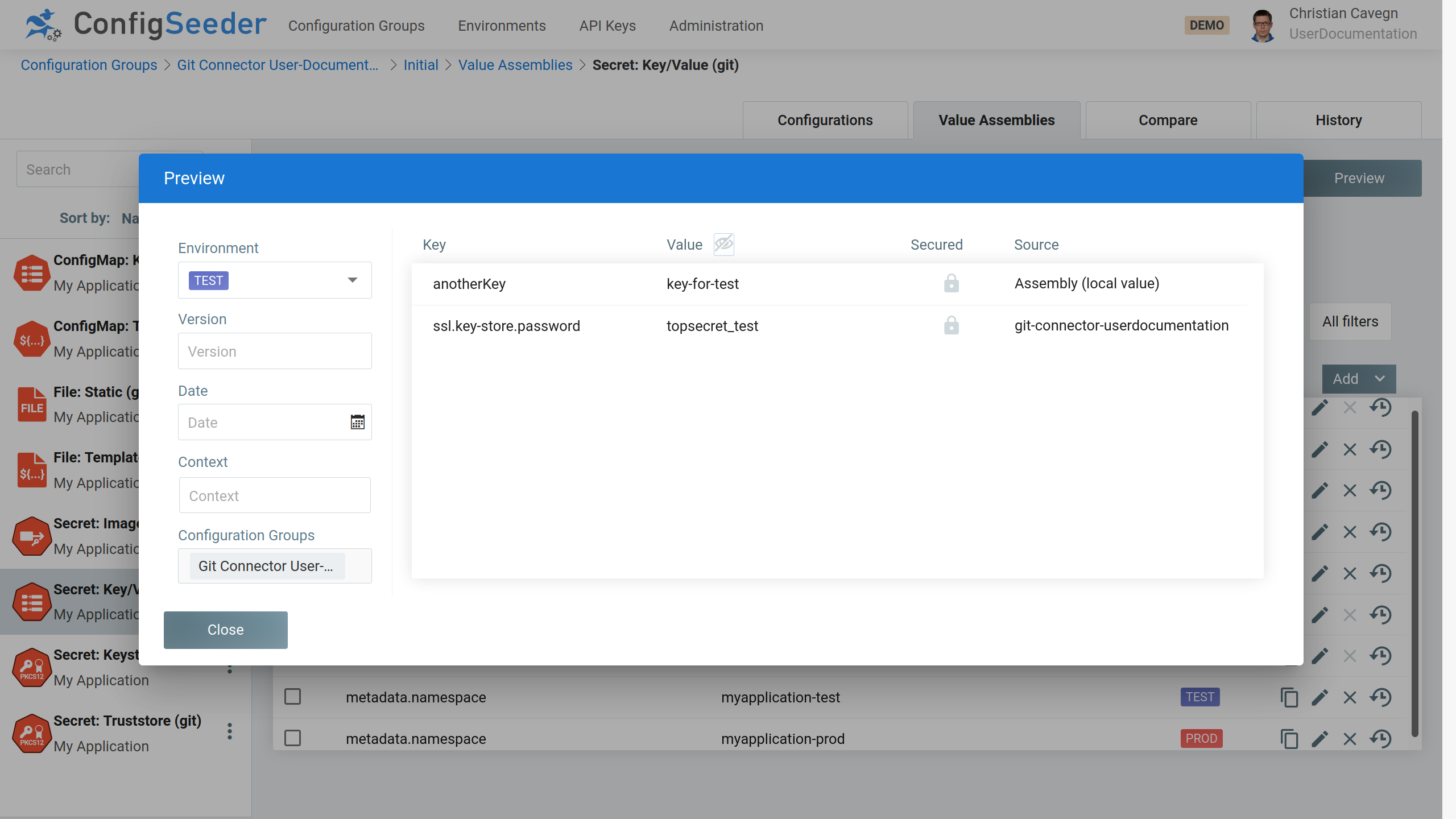This screenshot has width=1456, height=819.
Task: Click the copy icon on metadata.namespace myapplication-test row
Action: click(1289, 697)
